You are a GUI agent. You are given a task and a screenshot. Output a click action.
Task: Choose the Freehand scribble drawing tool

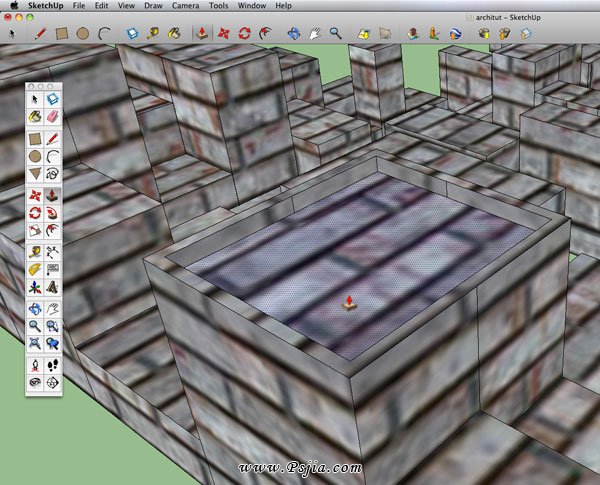[53, 174]
